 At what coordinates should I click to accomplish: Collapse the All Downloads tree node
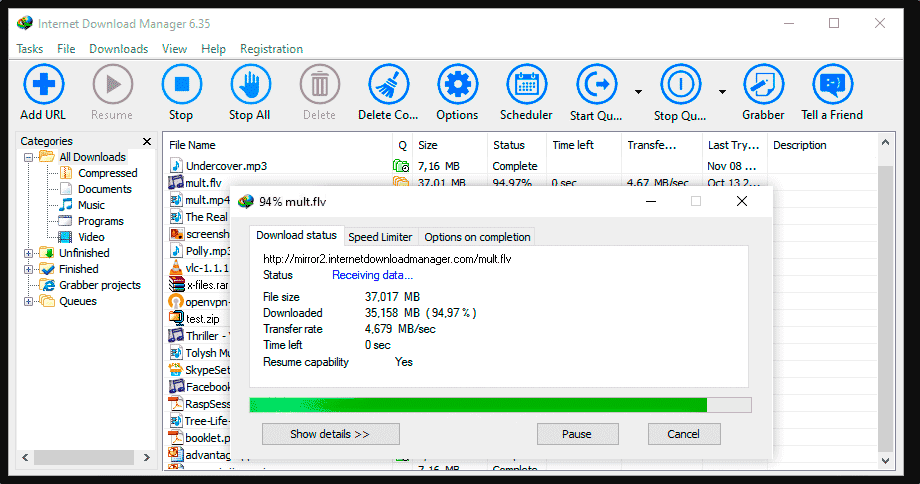click(29, 157)
